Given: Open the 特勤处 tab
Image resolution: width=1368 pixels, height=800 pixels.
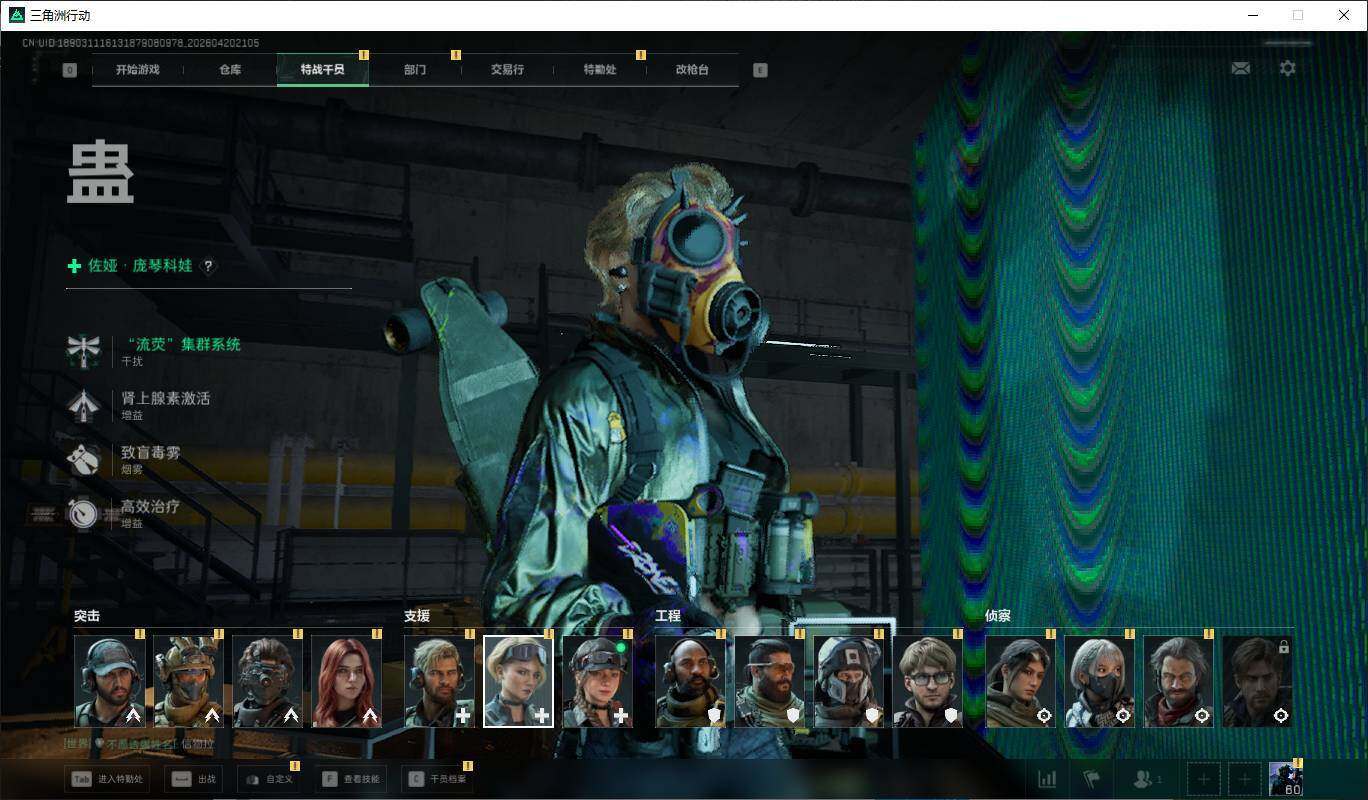Looking at the screenshot, I should pyautogui.click(x=600, y=70).
